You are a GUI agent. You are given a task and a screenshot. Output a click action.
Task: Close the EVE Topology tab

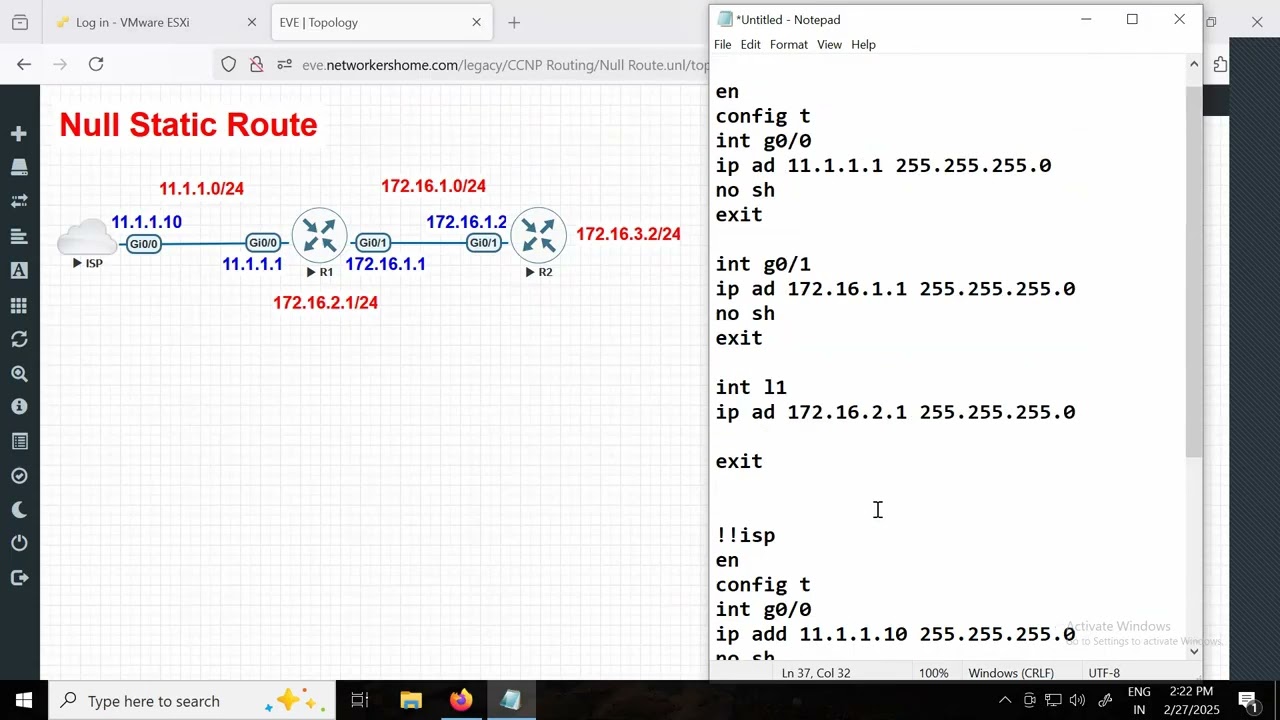tap(477, 22)
